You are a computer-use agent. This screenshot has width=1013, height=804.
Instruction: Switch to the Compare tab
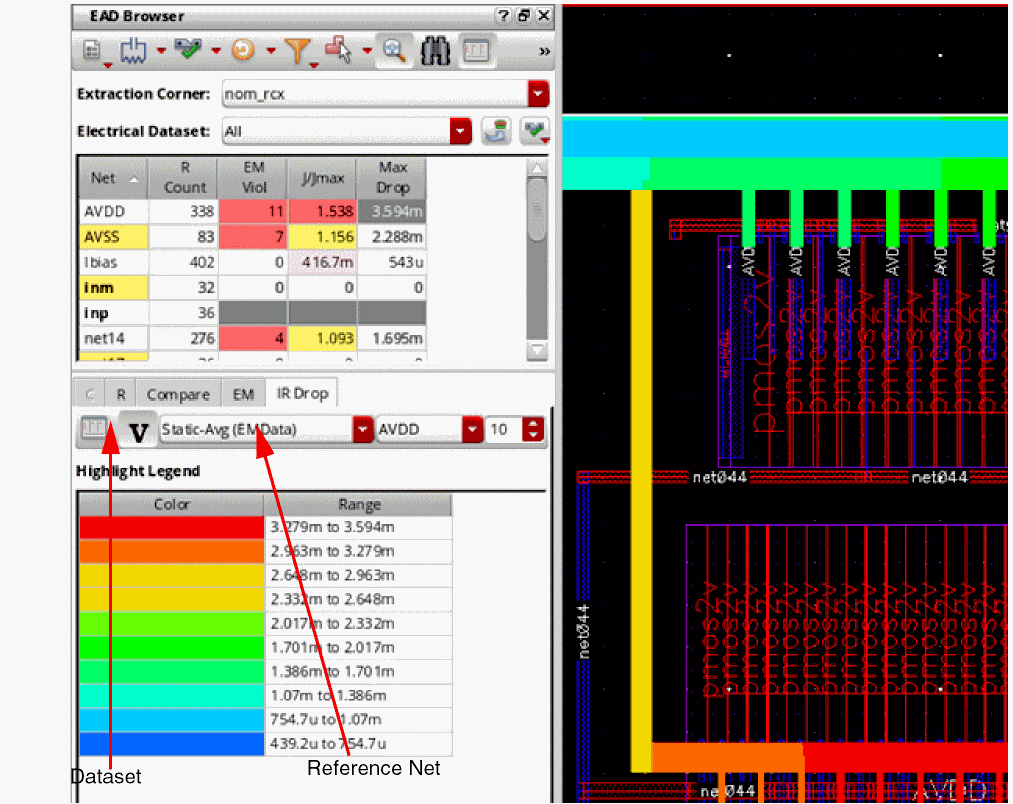click(178, 394)
